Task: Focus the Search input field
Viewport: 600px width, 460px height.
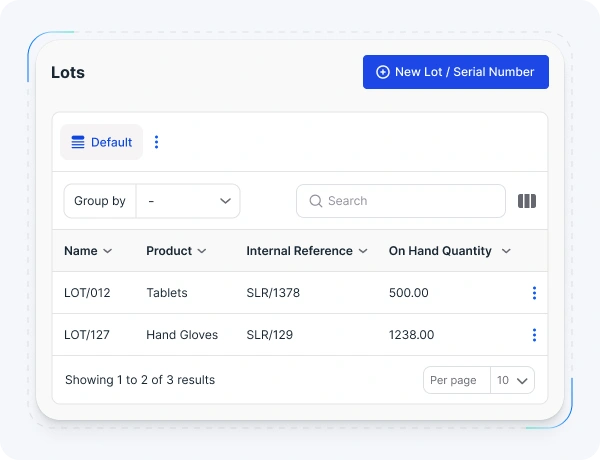Action: [401, 201]
